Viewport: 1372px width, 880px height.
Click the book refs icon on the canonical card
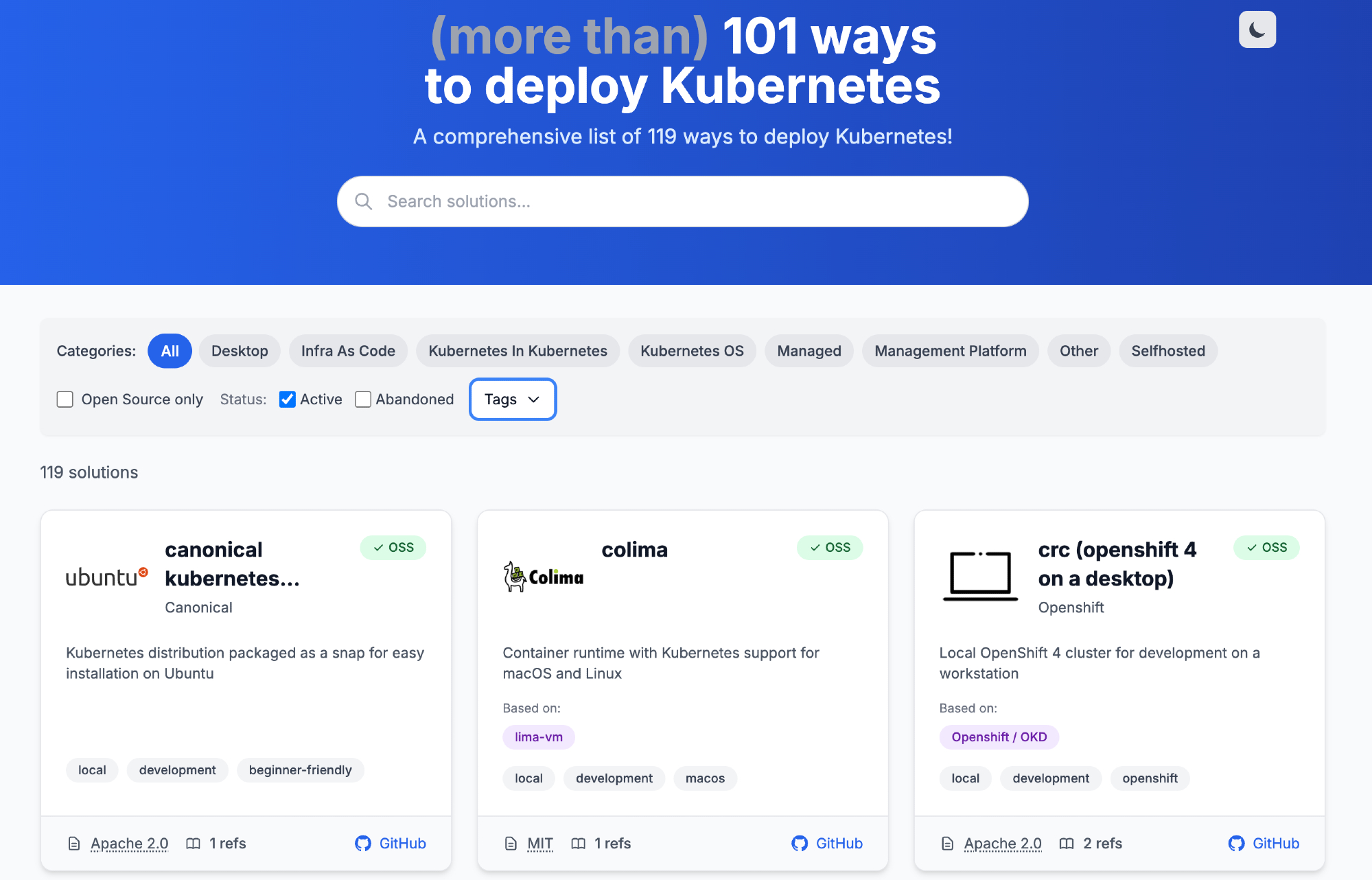pyautogui.click(x=194, y=843)
